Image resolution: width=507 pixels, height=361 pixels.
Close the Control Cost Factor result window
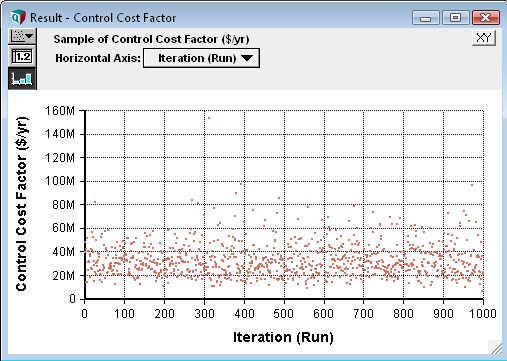pyautogui.click(x=486, y=18)
